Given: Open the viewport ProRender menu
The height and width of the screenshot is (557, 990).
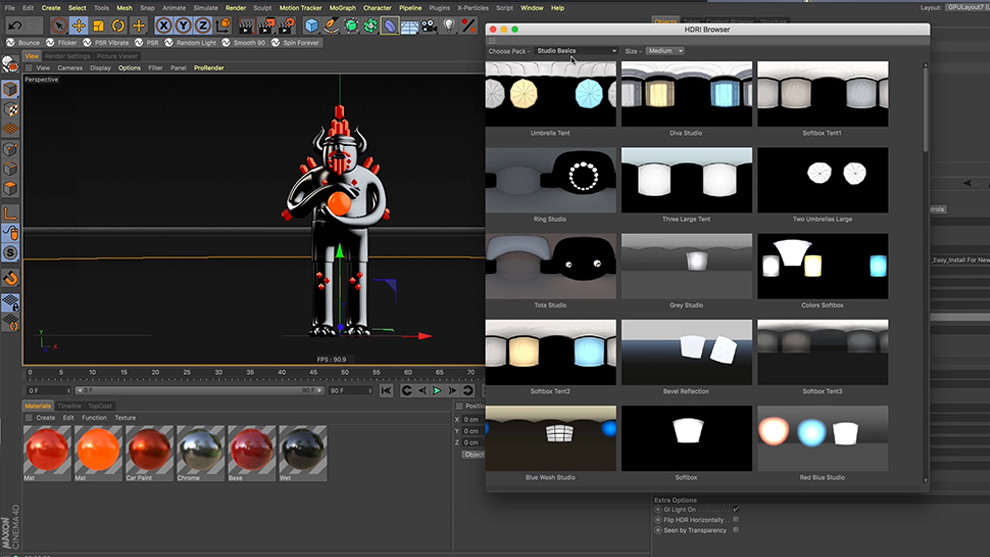Looking at the screenshot, I should pyautogui.click(x=209, y=68).
